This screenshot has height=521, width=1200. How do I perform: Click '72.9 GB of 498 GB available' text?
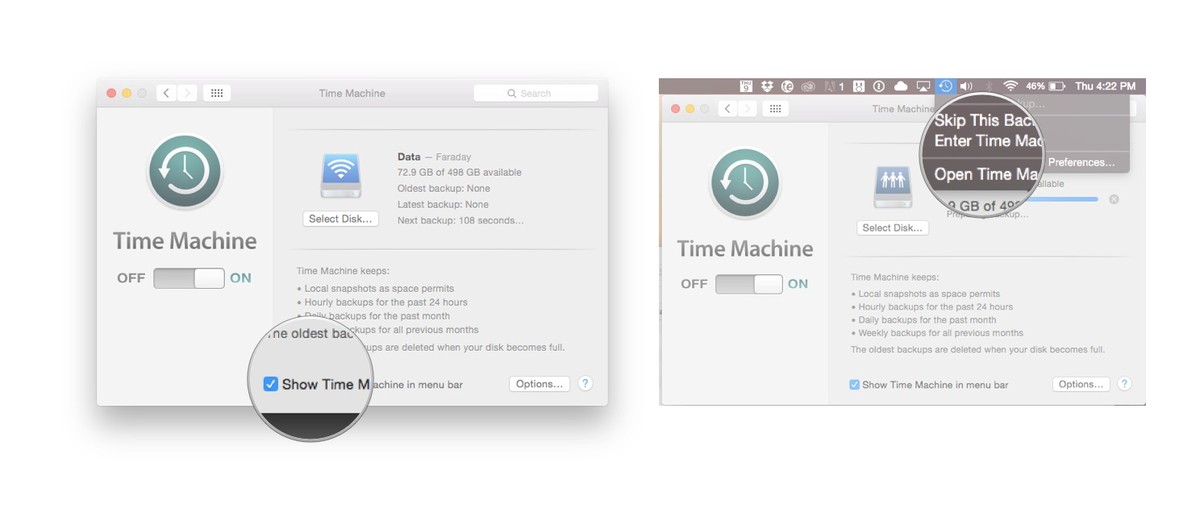[459, 172]
